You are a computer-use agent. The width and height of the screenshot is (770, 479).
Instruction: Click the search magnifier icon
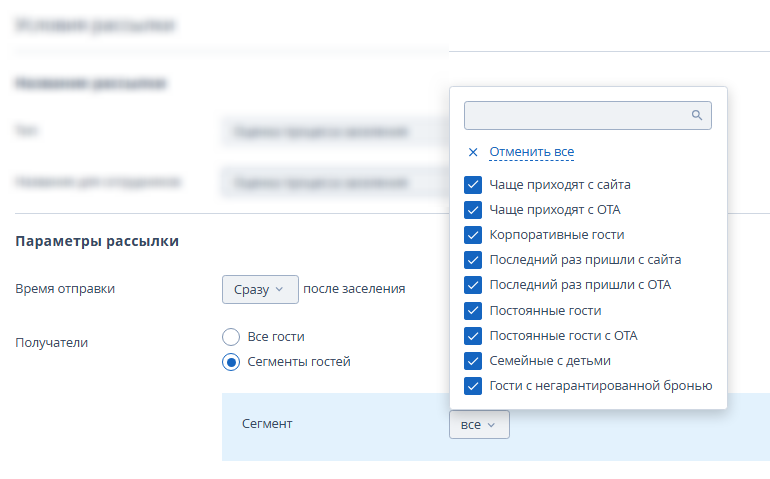coord(697,115)
